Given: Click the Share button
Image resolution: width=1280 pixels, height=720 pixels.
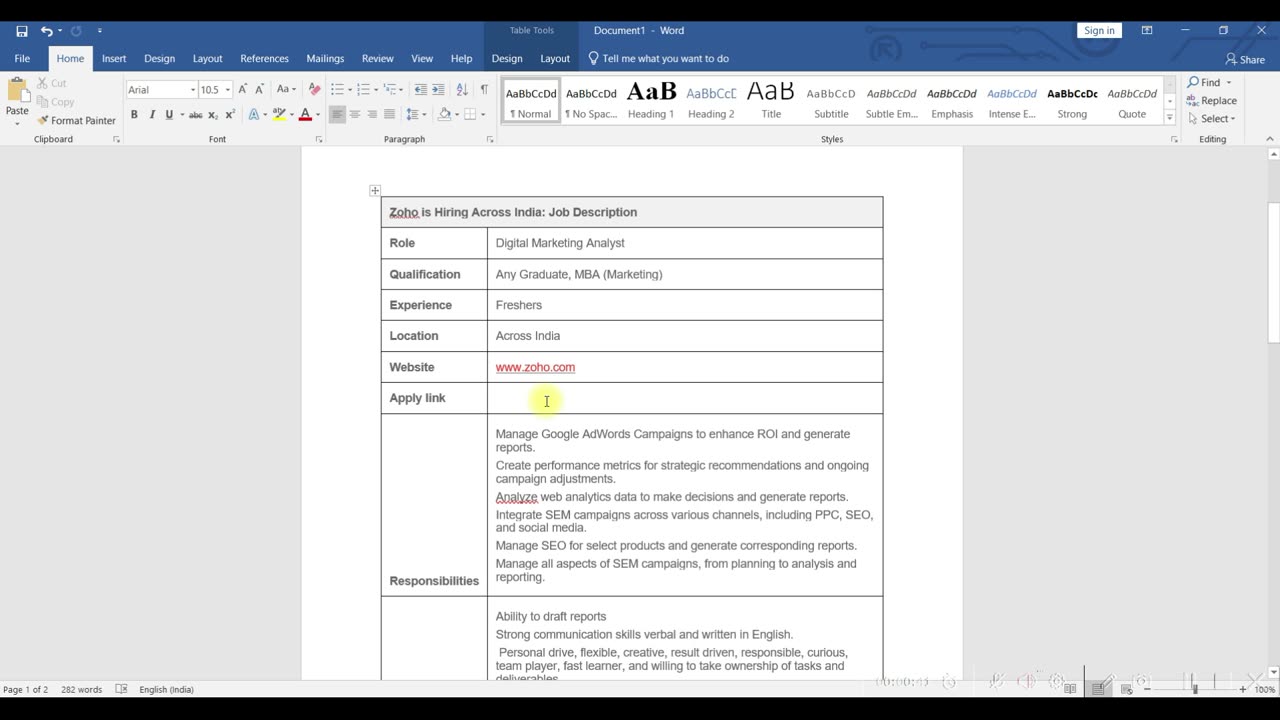Looking at the screenshot, I should (1245, 59).
